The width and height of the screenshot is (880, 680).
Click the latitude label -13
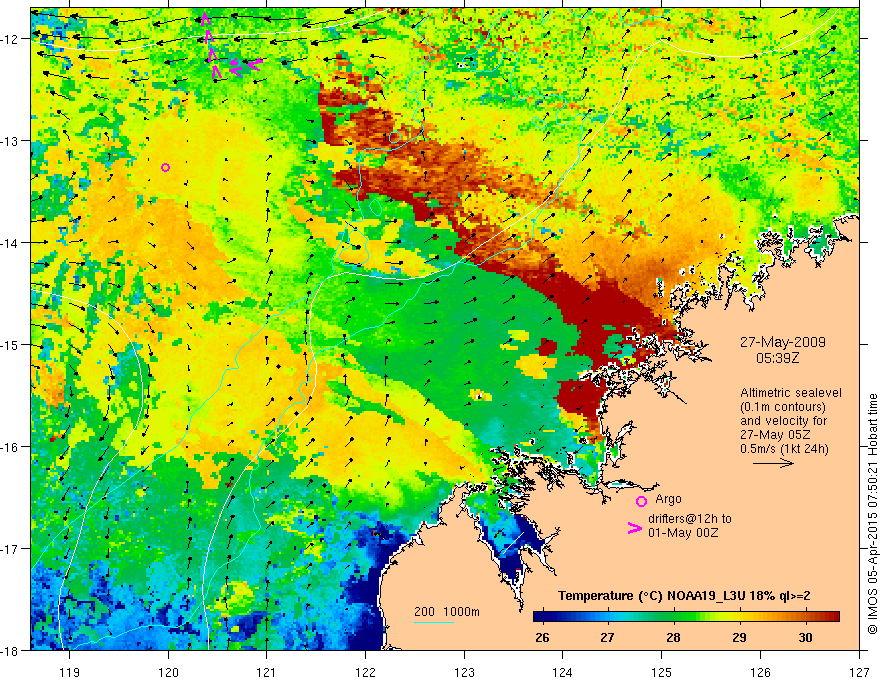(11, 141)
